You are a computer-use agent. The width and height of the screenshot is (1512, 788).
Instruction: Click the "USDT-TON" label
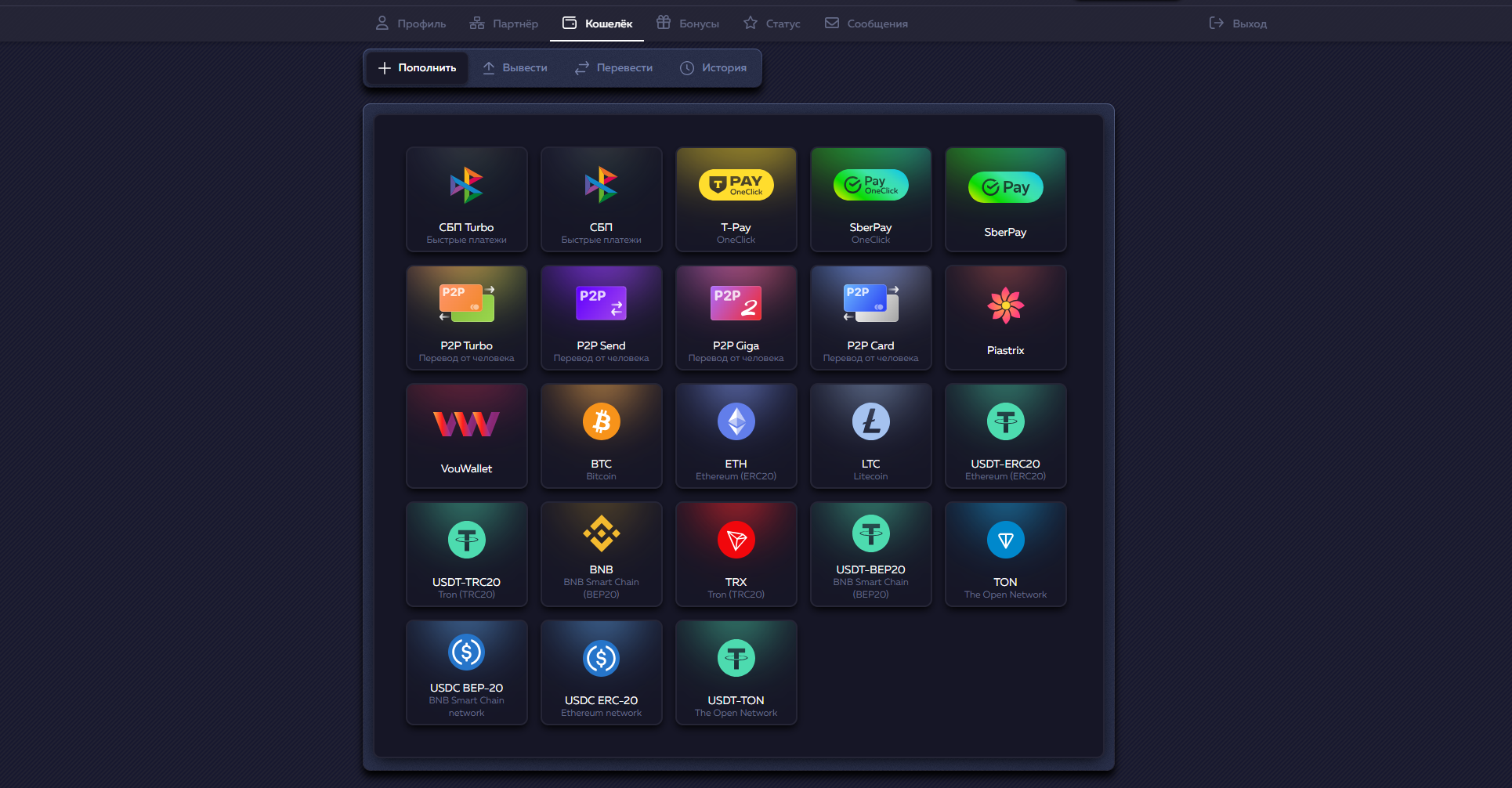736,700
